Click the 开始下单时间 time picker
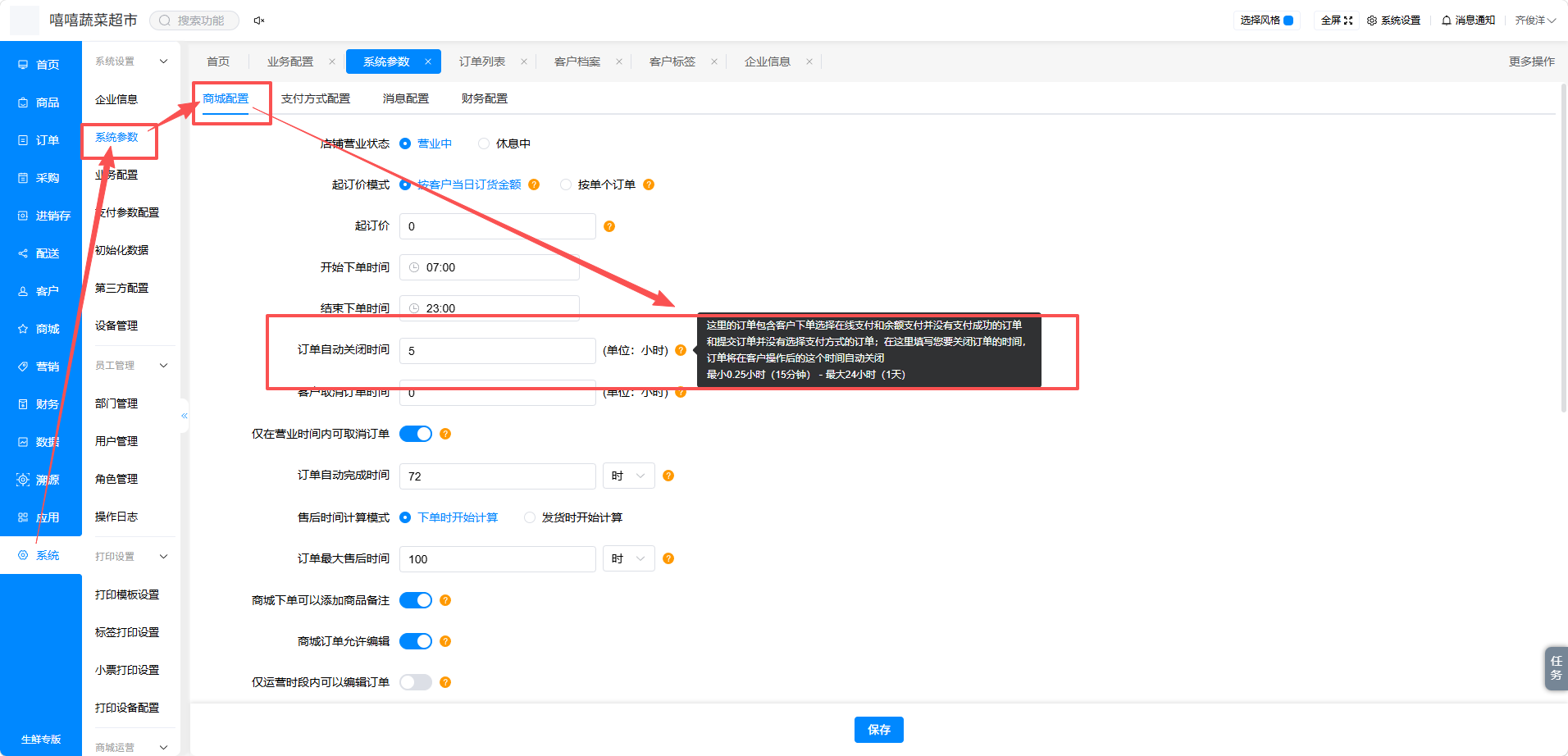Viewport: 1568px width, 756px height. tap(490, 267)
